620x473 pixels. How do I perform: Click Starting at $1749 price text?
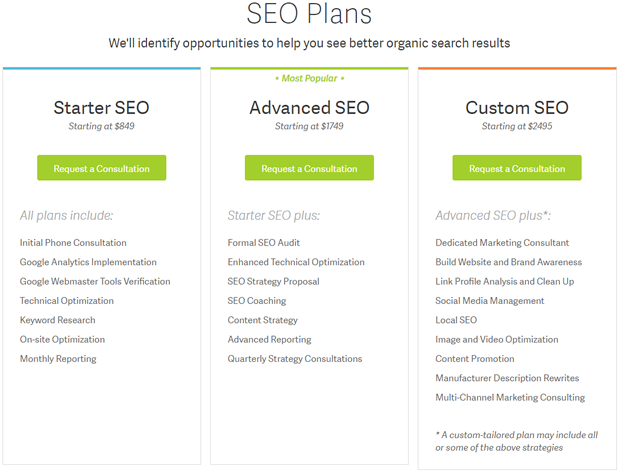(x=309, y=126)
